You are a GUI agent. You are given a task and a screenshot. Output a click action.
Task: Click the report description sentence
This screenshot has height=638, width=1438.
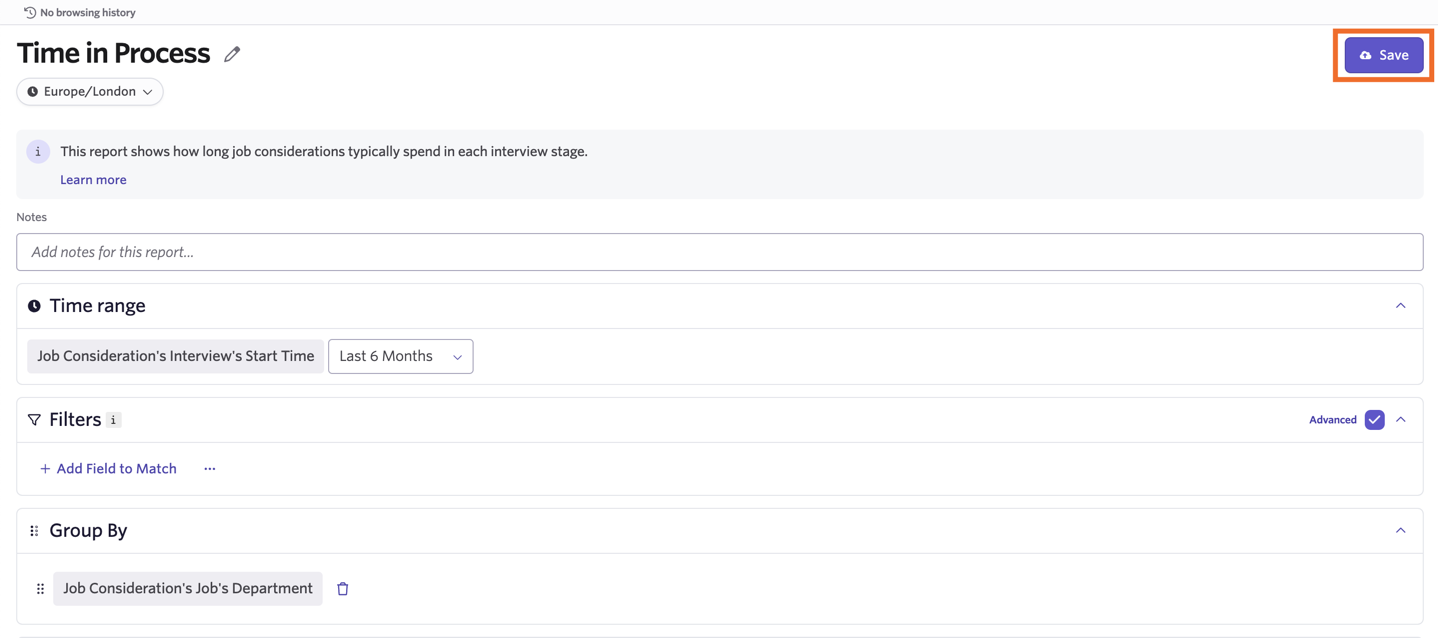324,152
